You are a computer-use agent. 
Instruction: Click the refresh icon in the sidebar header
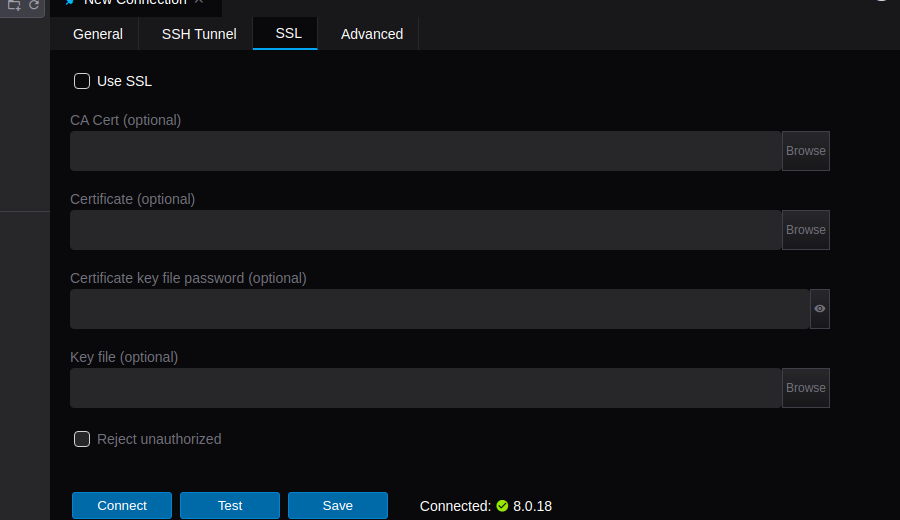[33, 5]
